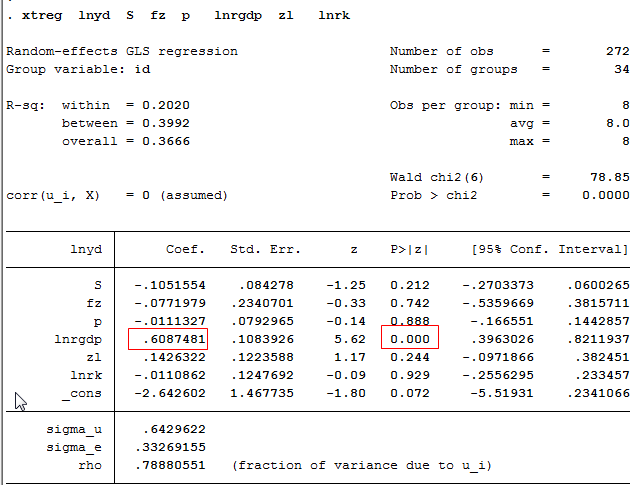
Task: Click the highlighted lnrgdp p-value 0.000
Action: 410,340
